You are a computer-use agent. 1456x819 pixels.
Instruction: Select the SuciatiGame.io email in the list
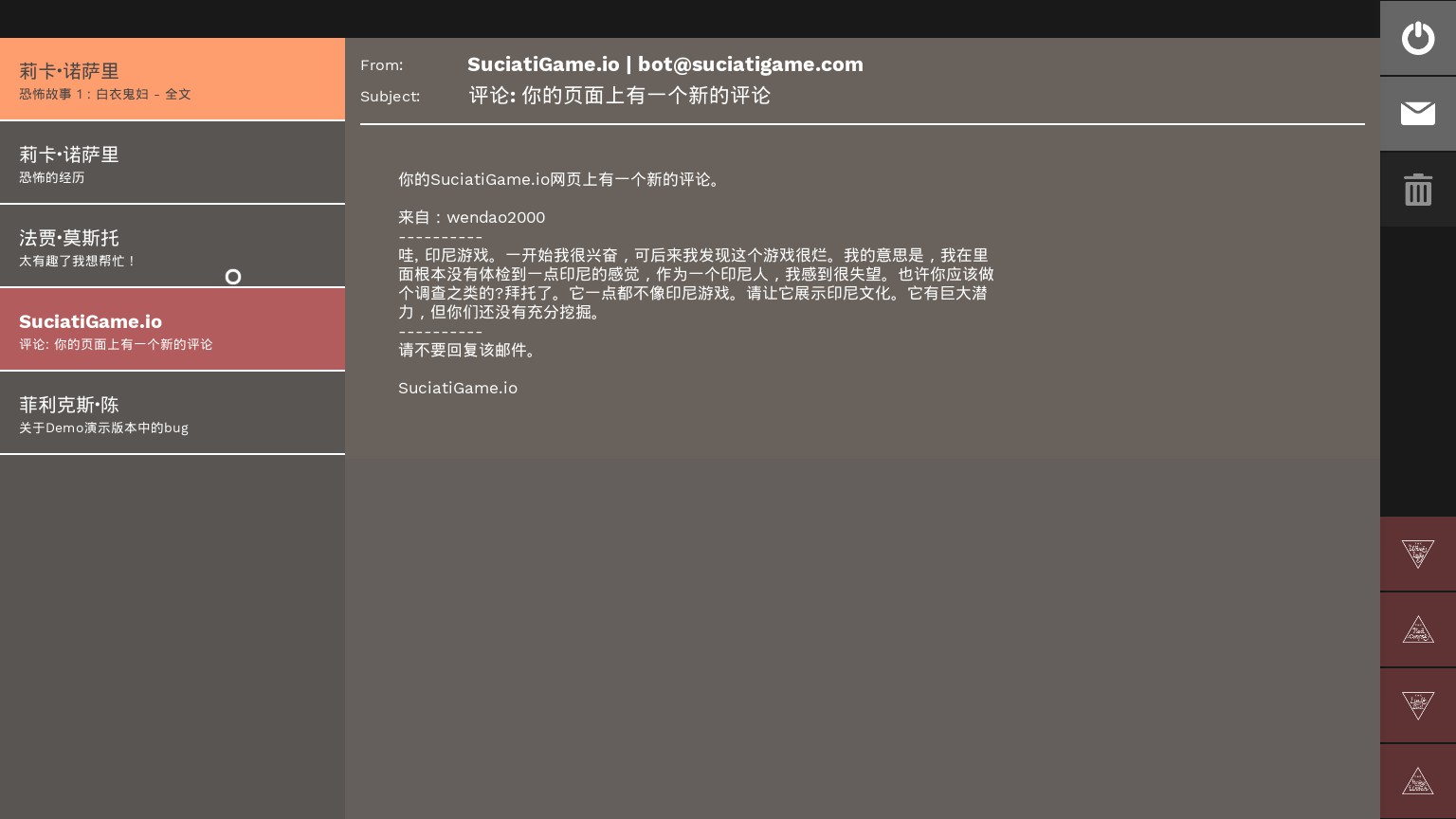(x=173, y=329)
